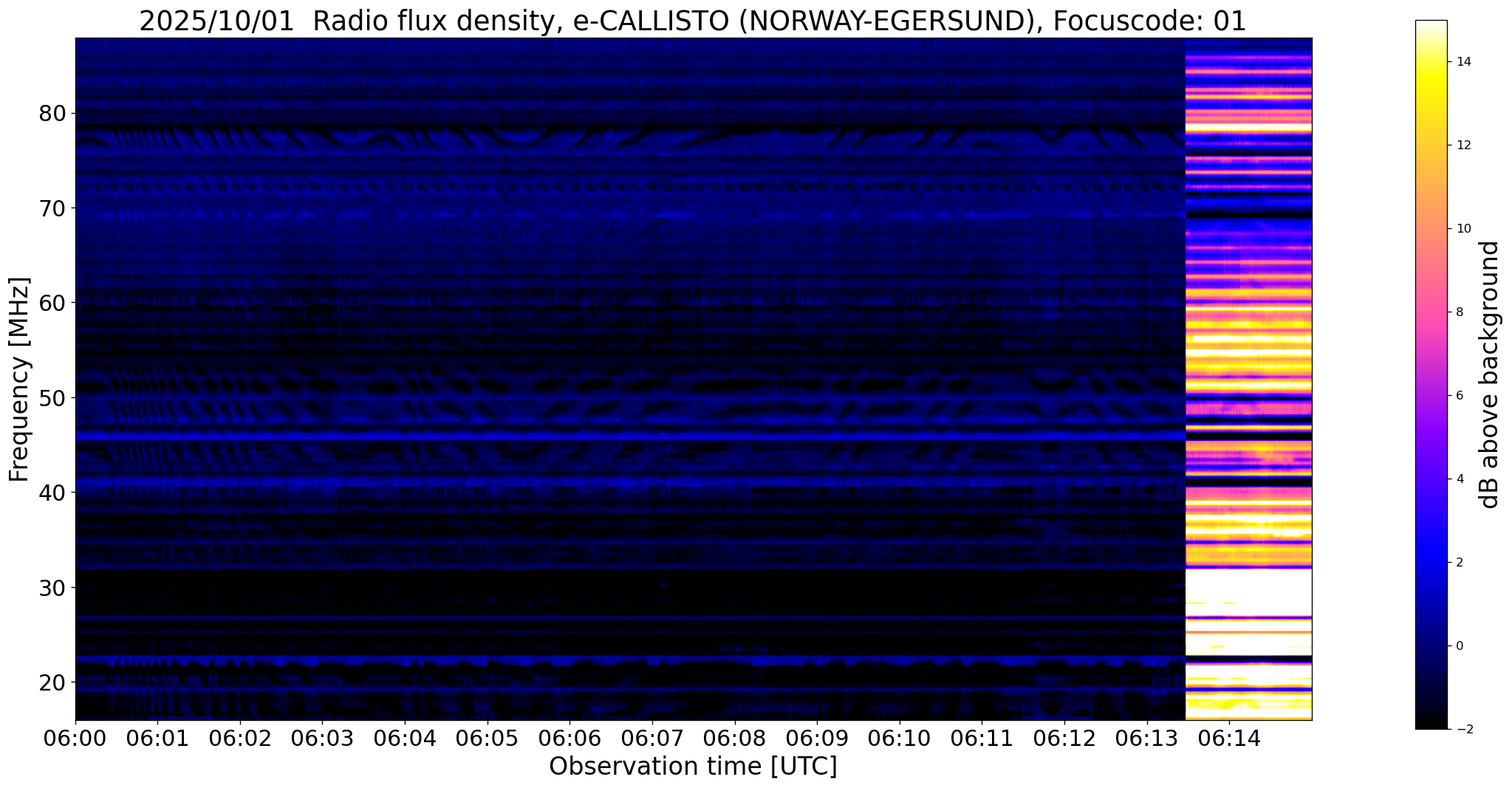Click the 06:00 time tick label

click(75, 740)
